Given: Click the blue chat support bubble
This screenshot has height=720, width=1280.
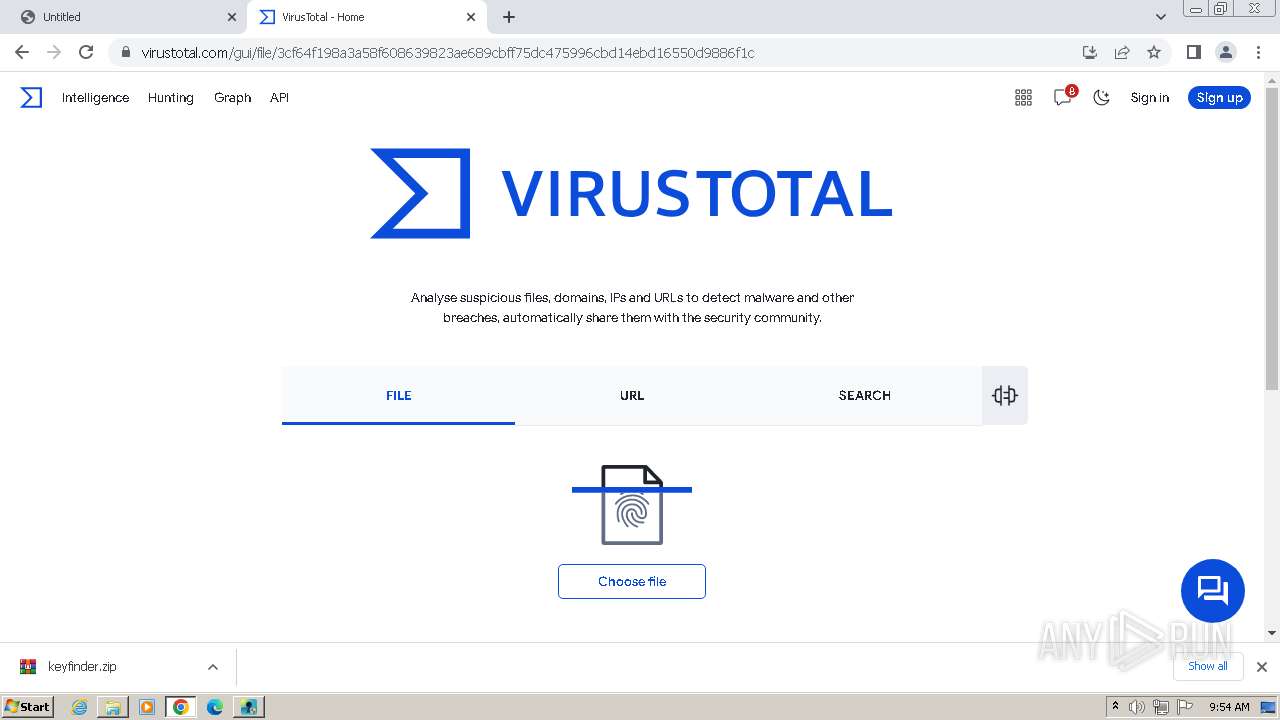Looking at the screenshot, I should [1212, 590].
